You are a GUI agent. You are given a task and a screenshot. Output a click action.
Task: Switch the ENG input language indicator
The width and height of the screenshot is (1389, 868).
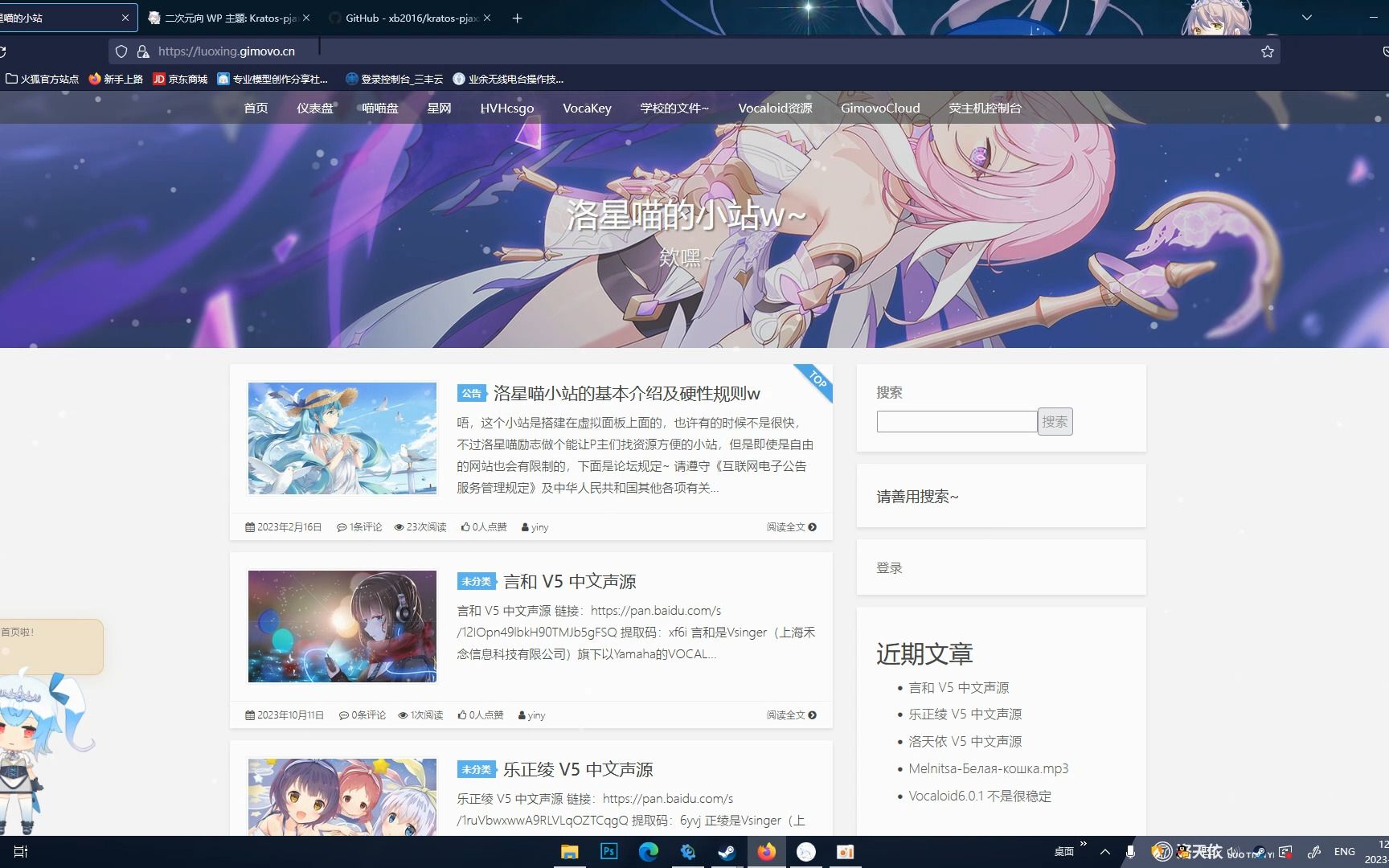coord(1345,852)
